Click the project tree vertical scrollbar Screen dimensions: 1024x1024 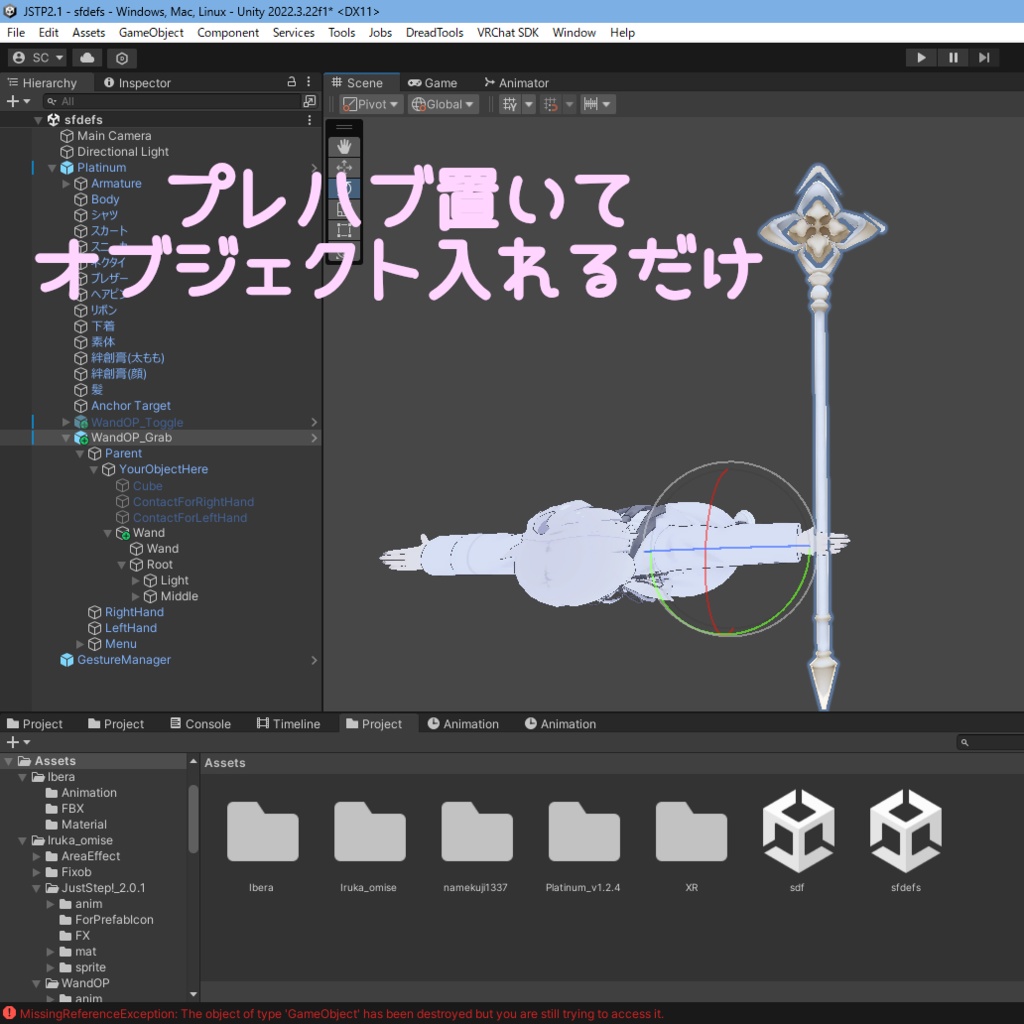[193, 819]
